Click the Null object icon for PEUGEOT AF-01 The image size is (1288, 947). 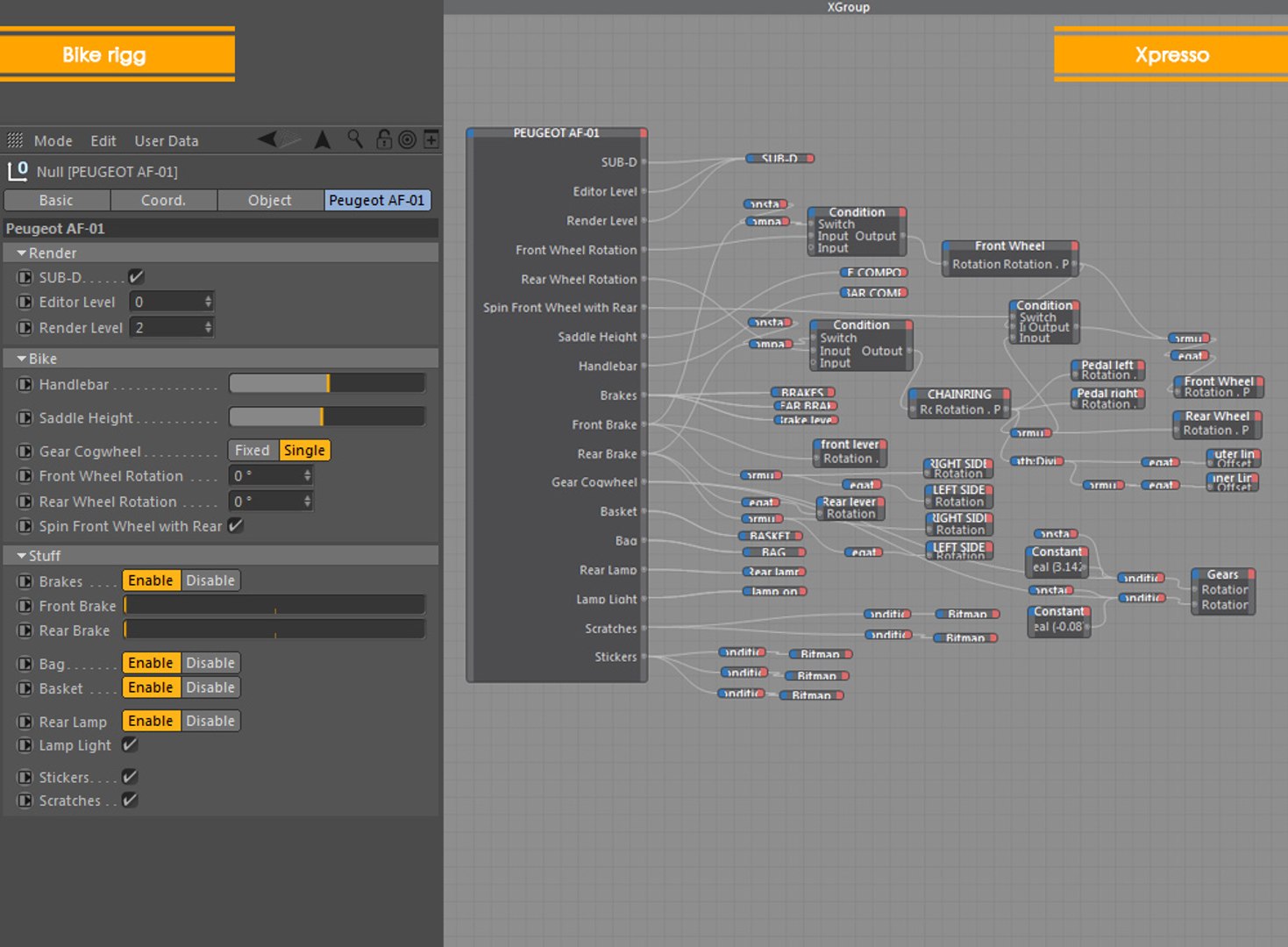(x=18, y=171)
